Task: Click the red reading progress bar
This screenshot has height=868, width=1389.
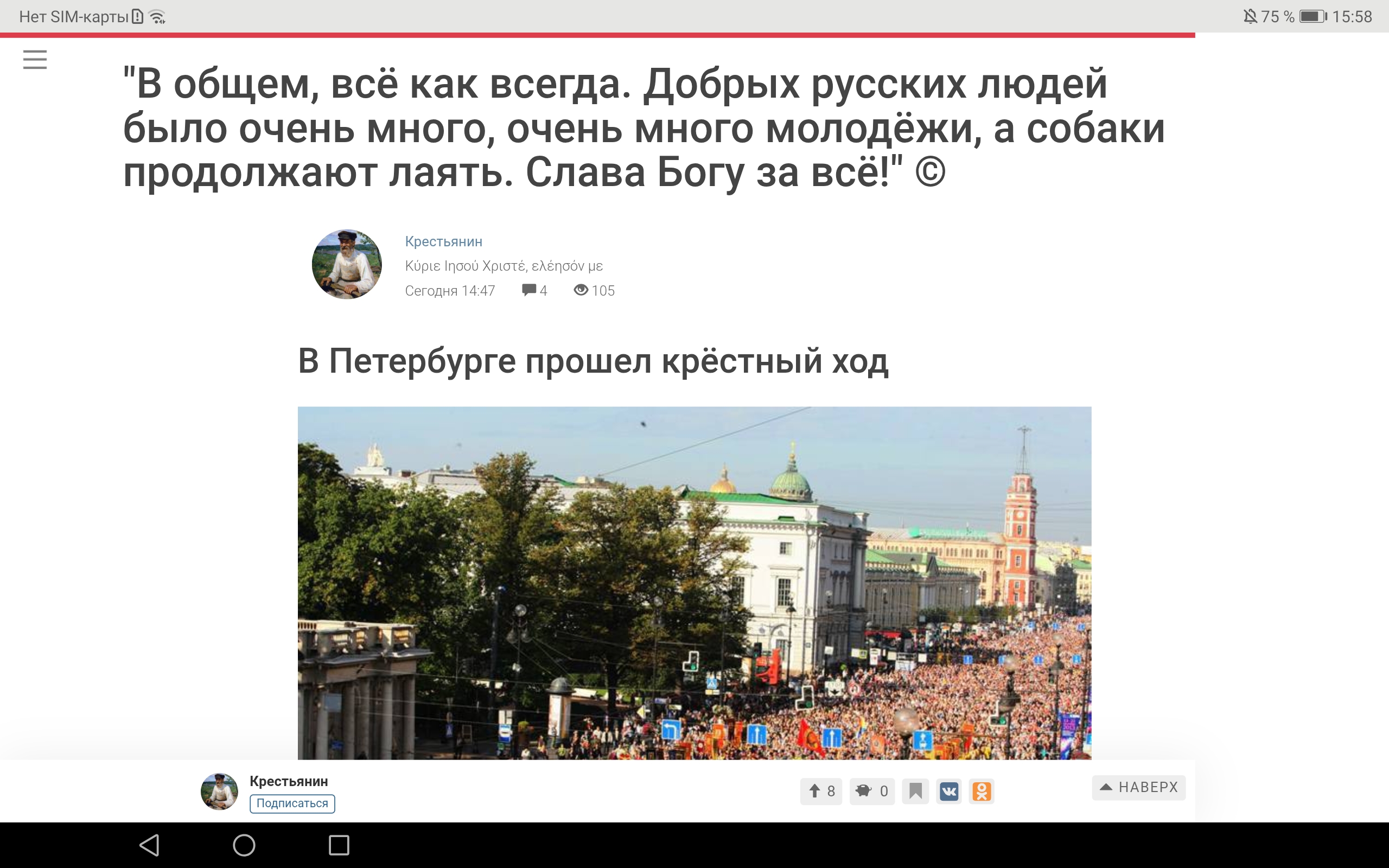Action: (x=597, y=35)
